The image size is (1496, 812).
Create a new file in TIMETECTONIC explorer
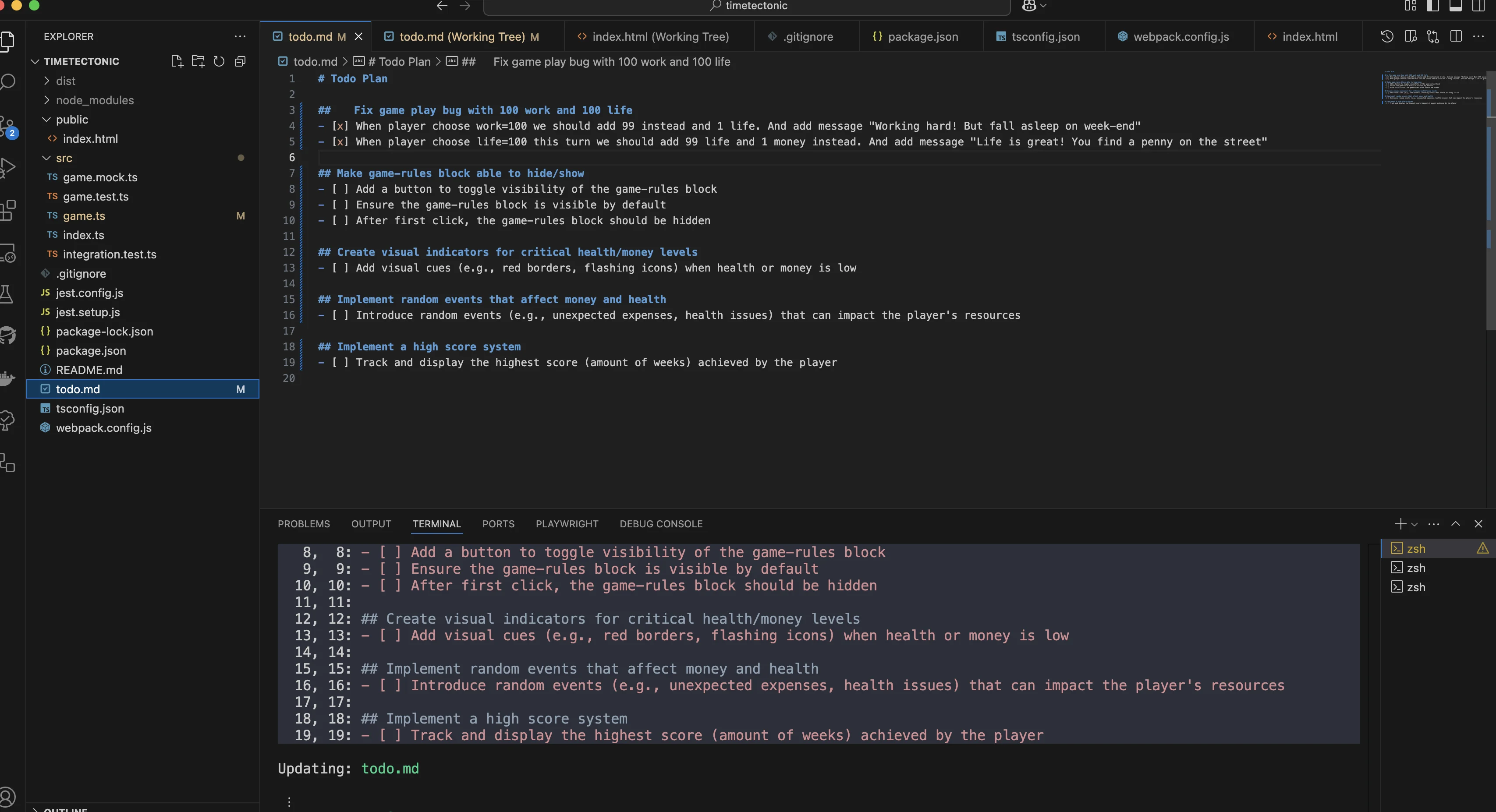click(x=177, y=61)
